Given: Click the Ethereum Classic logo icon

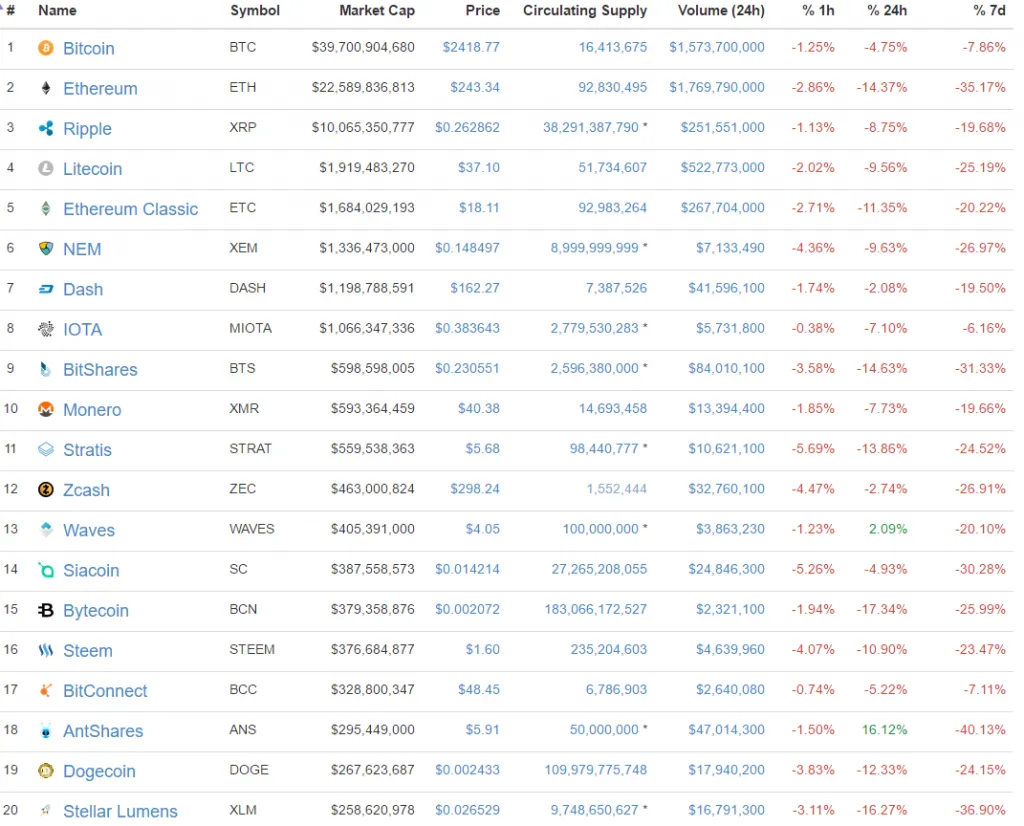Looking at the screenshot, I should pos(46,208).
